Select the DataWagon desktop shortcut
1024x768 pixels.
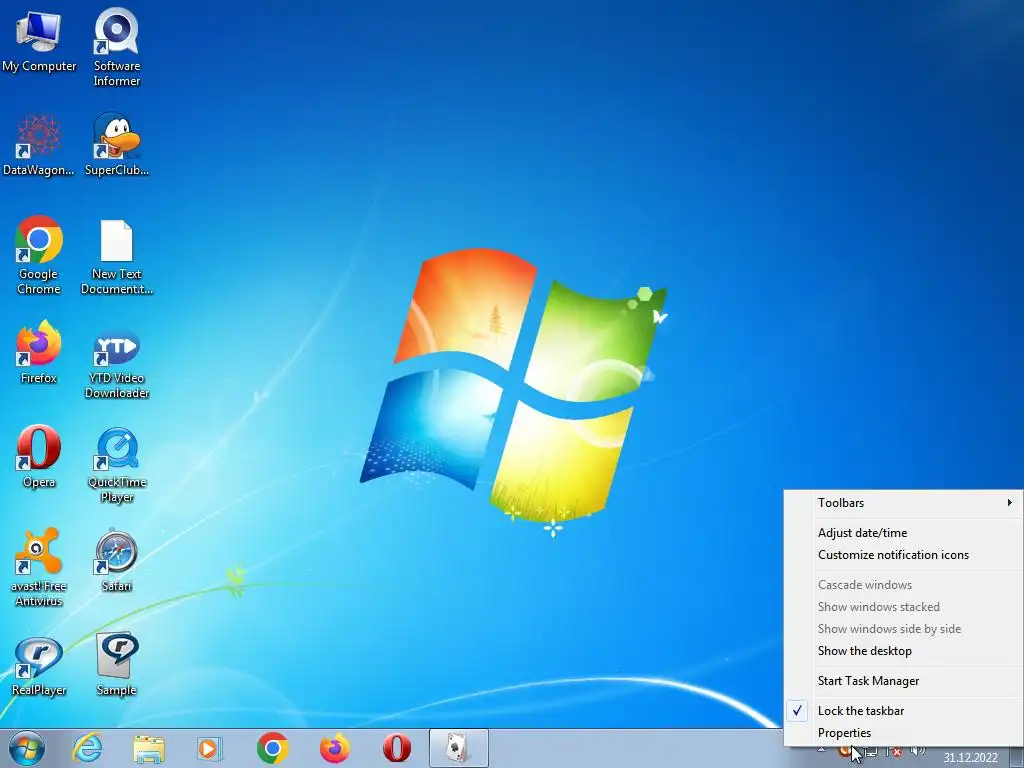[x=39, y=145]
